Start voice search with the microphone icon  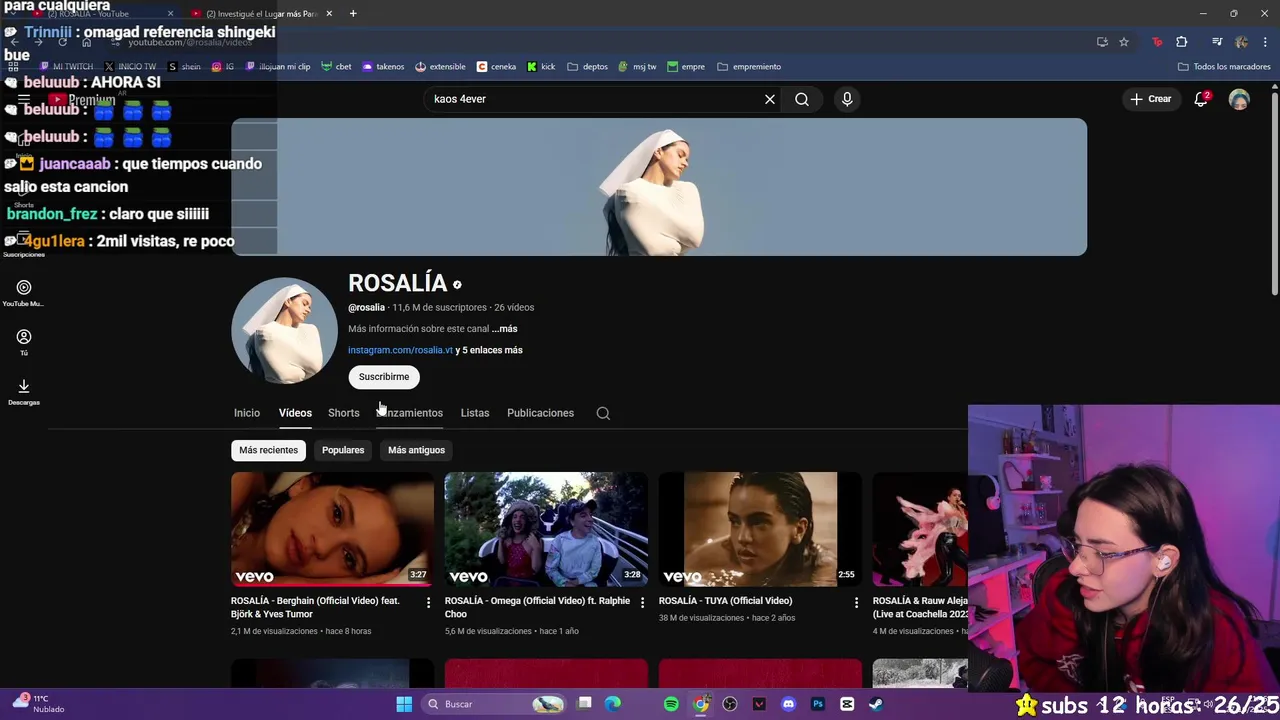847,99
